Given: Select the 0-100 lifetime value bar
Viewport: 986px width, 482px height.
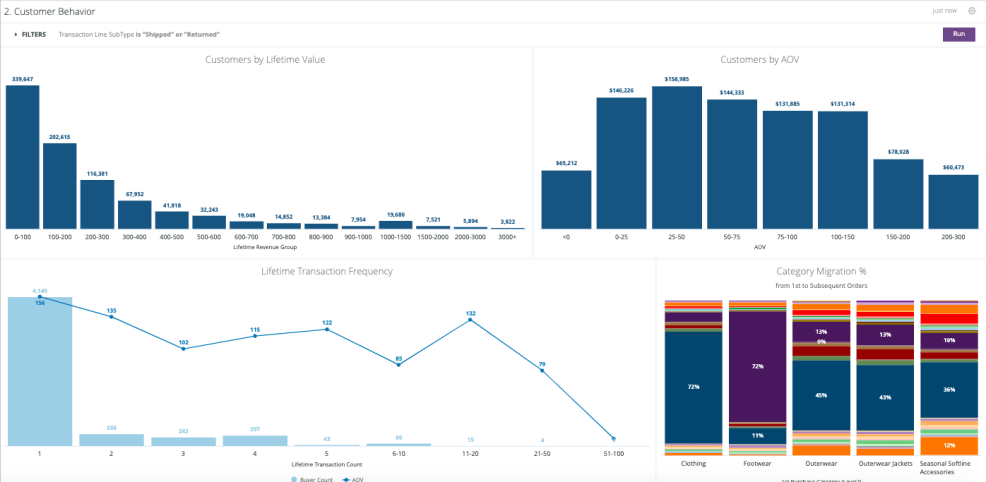Looking at the screenshot, I should (22, 157).
